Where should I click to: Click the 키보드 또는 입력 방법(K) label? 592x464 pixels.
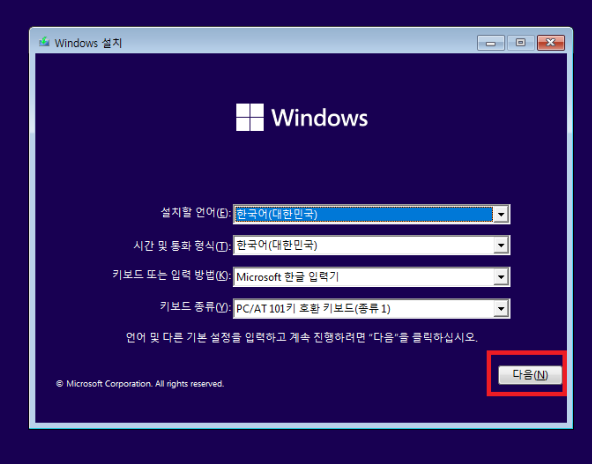171,275
